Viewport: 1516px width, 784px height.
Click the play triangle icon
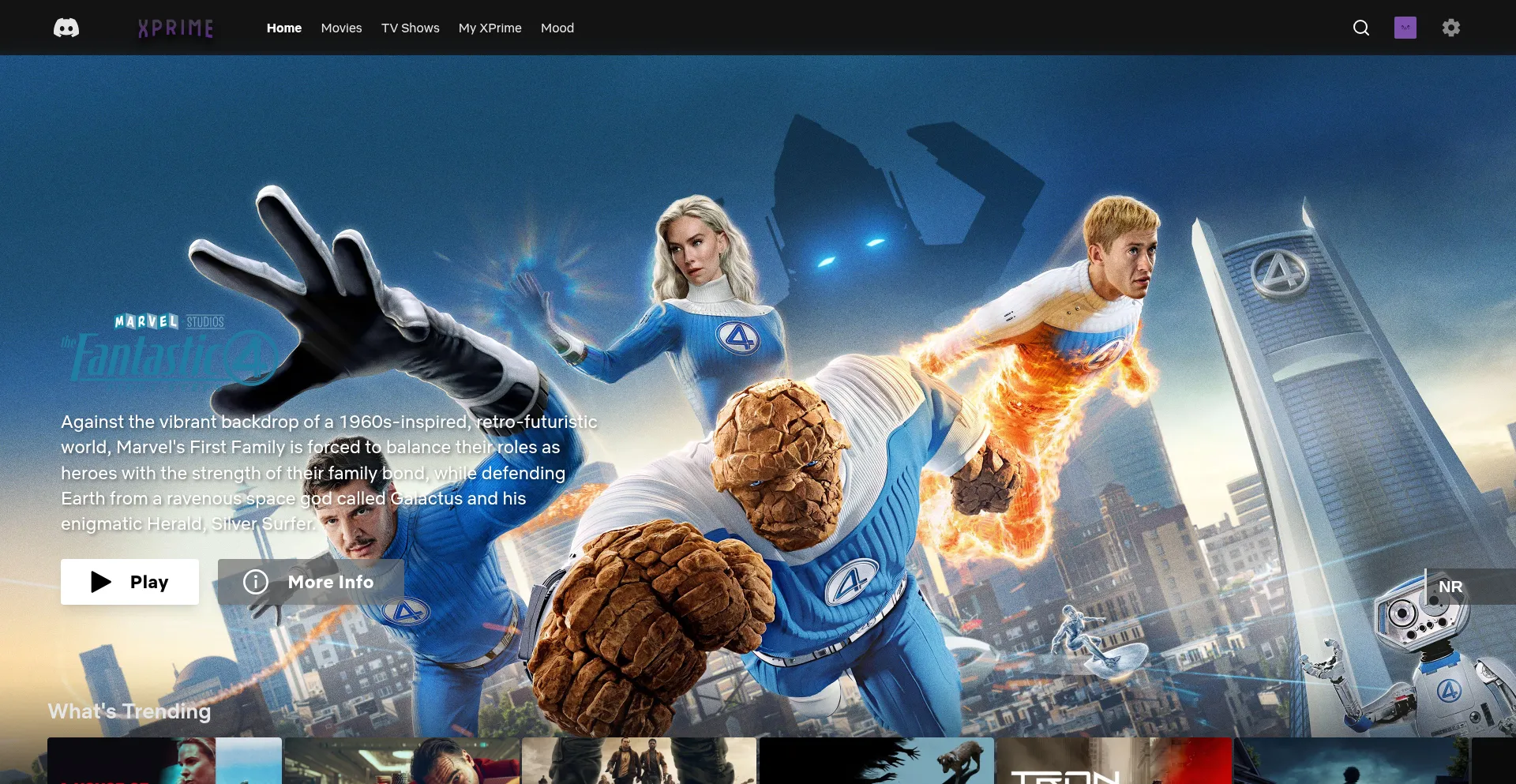(x=101, y=582)
